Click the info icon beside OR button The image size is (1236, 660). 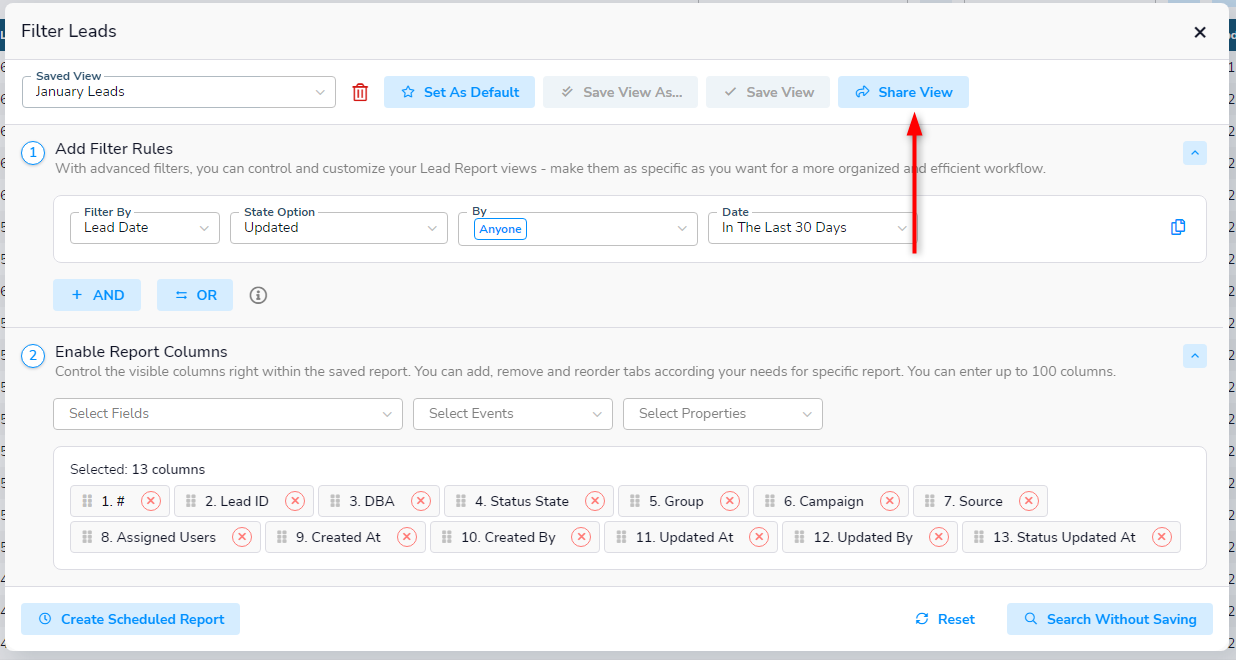(258, 295)
